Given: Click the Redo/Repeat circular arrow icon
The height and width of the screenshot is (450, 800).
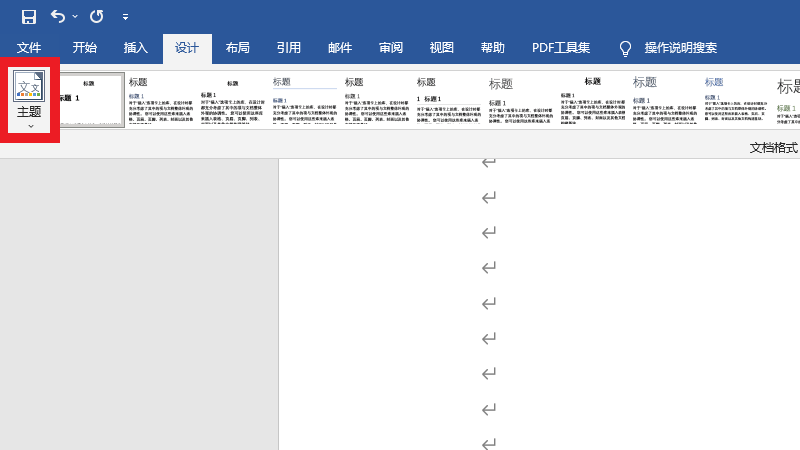Looking at the screenshot, I should pos(97,17).
